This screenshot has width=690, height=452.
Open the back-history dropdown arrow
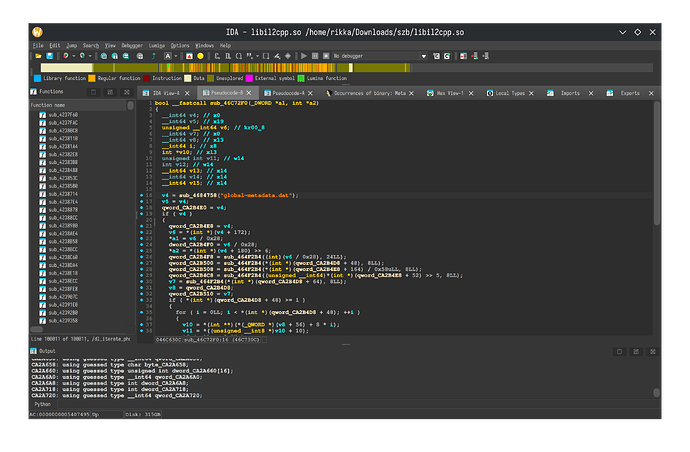[x=73, y=56]
